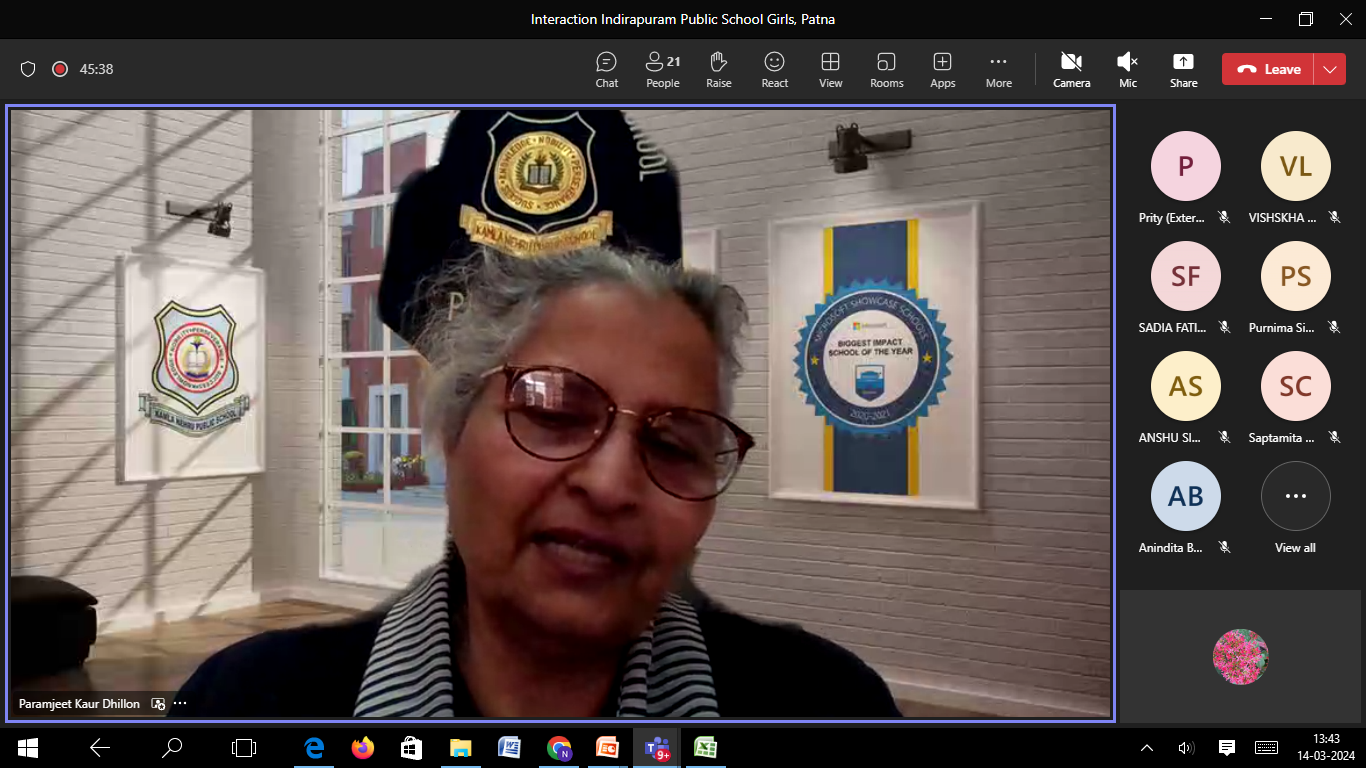Screen dimensions: 1366x768
Task: Open the More actions menu
Action: coord(998,69)
